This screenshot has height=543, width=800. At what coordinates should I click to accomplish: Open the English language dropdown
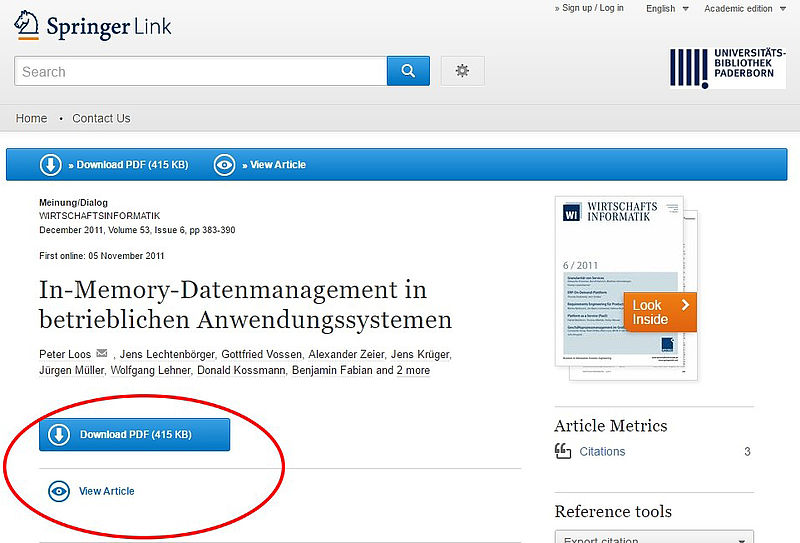click(667, 9)
